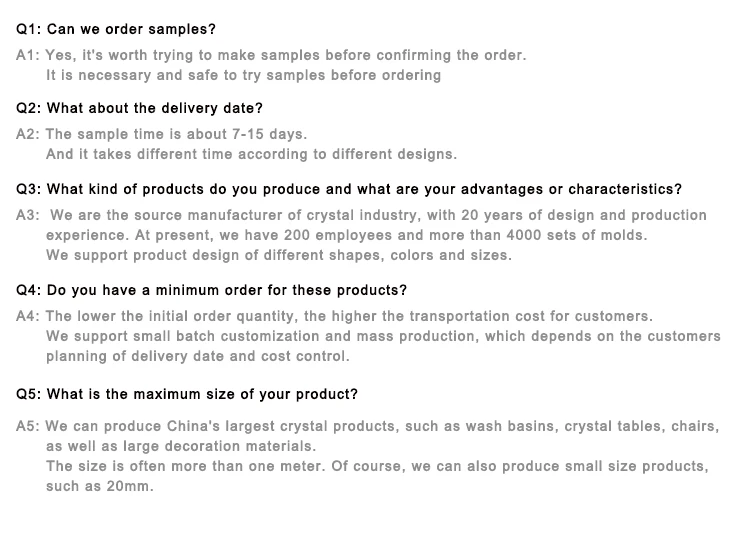The width and height of the screenshot is (750, 542).
Task: Click the line mentioning 200 employees and 4000 molds
Action: 347,235
